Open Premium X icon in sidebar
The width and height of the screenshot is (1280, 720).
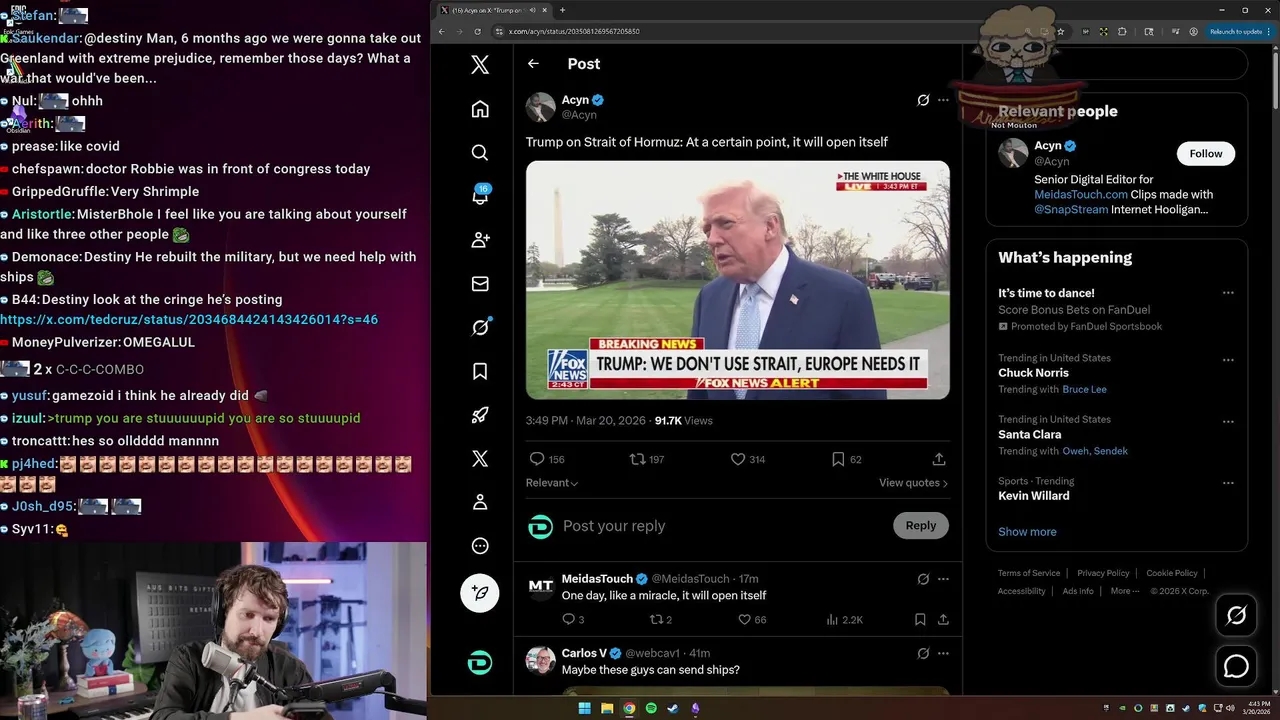[x=480, y=459]
